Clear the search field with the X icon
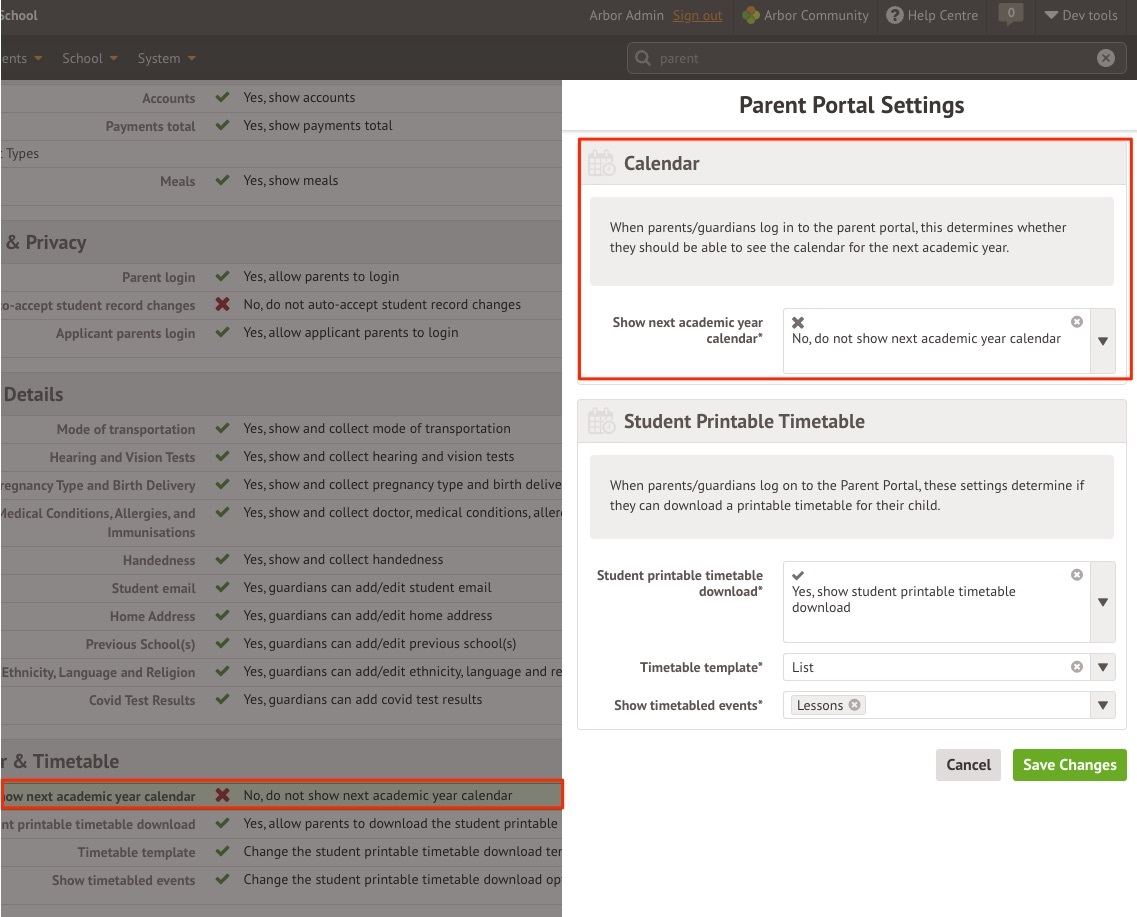The image size is (1137, 917). [1105, 58]
